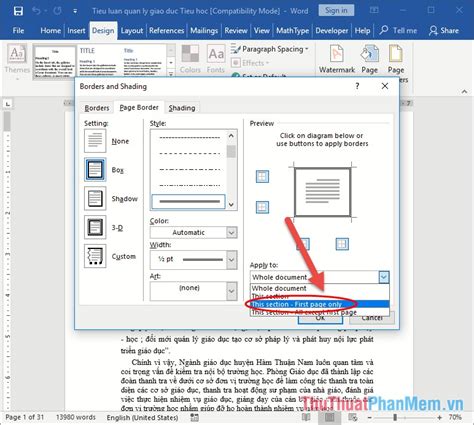474x425 pixels.
Task: Choose Whole document in Apply to list
Action: (319, 288)
